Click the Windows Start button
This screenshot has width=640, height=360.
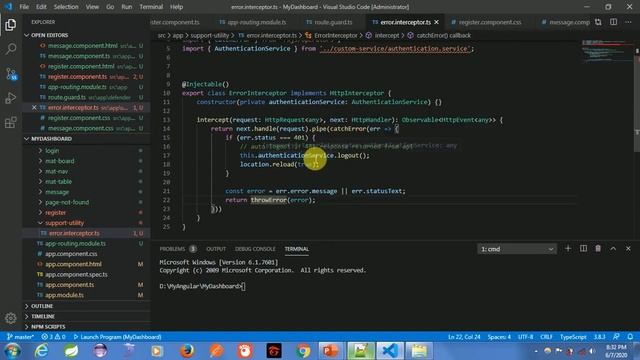coord(12,351)
